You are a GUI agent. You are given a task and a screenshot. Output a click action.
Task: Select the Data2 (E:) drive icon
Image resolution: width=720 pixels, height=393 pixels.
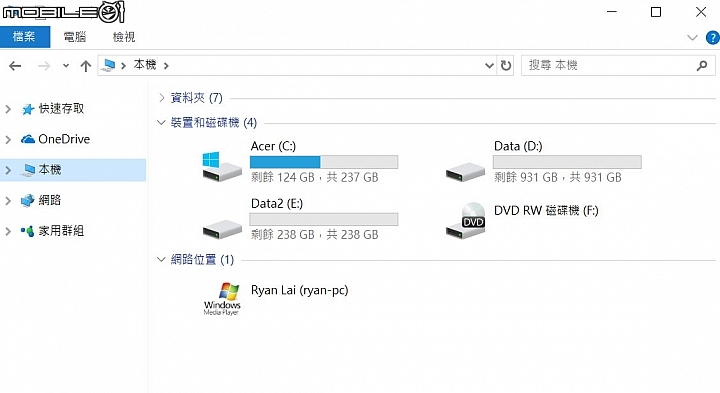coord(222,229)
